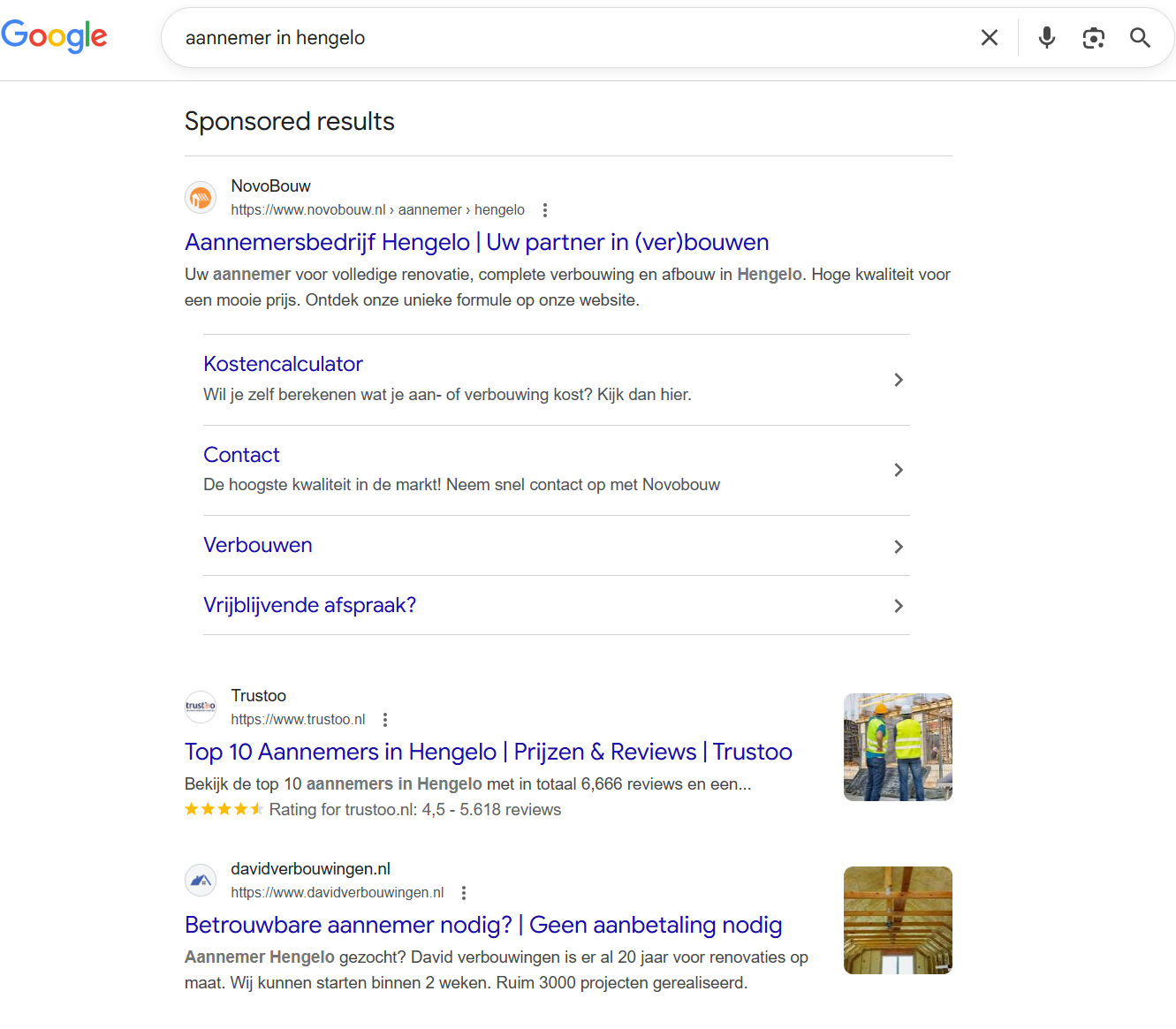Click the Trustoo construction workers thumbnail
Screen dimensions: 1176x1029
898,747
